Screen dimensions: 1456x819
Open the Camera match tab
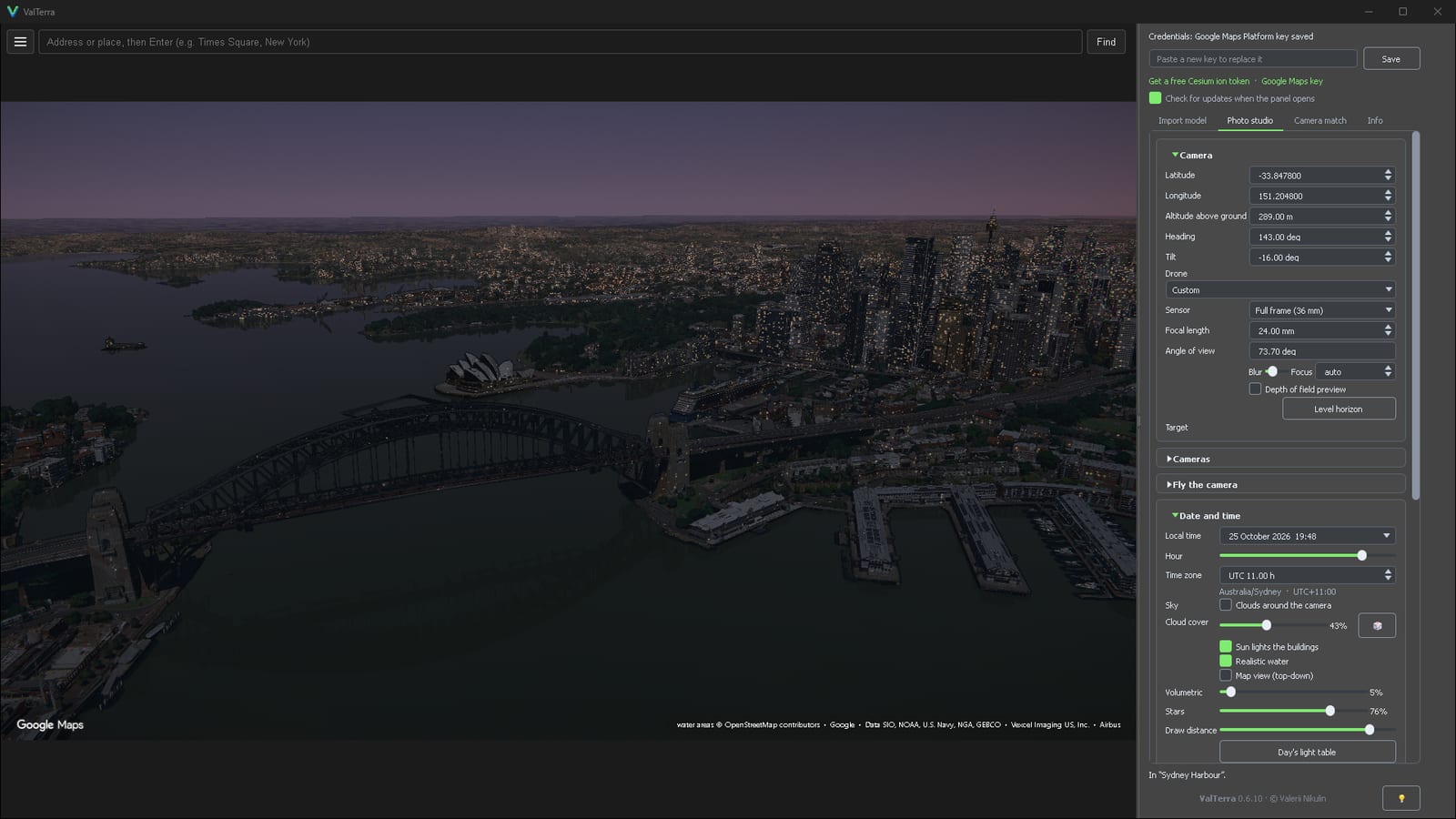1319,120
